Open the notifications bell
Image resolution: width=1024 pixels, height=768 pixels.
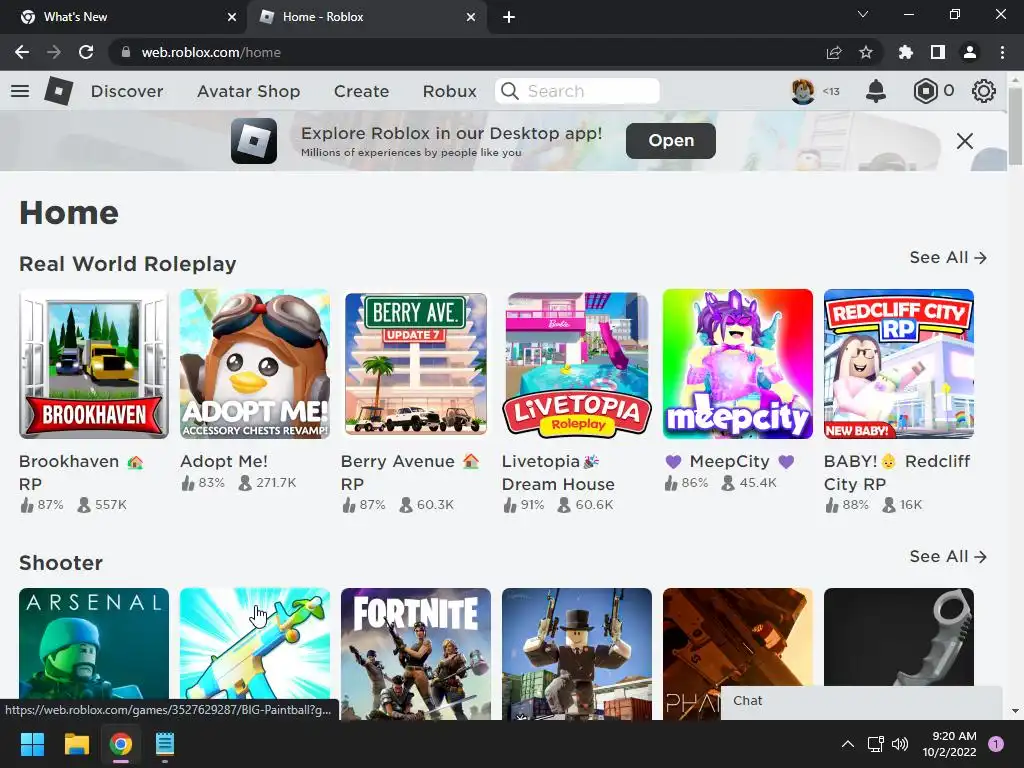click(x=876, y=91)
